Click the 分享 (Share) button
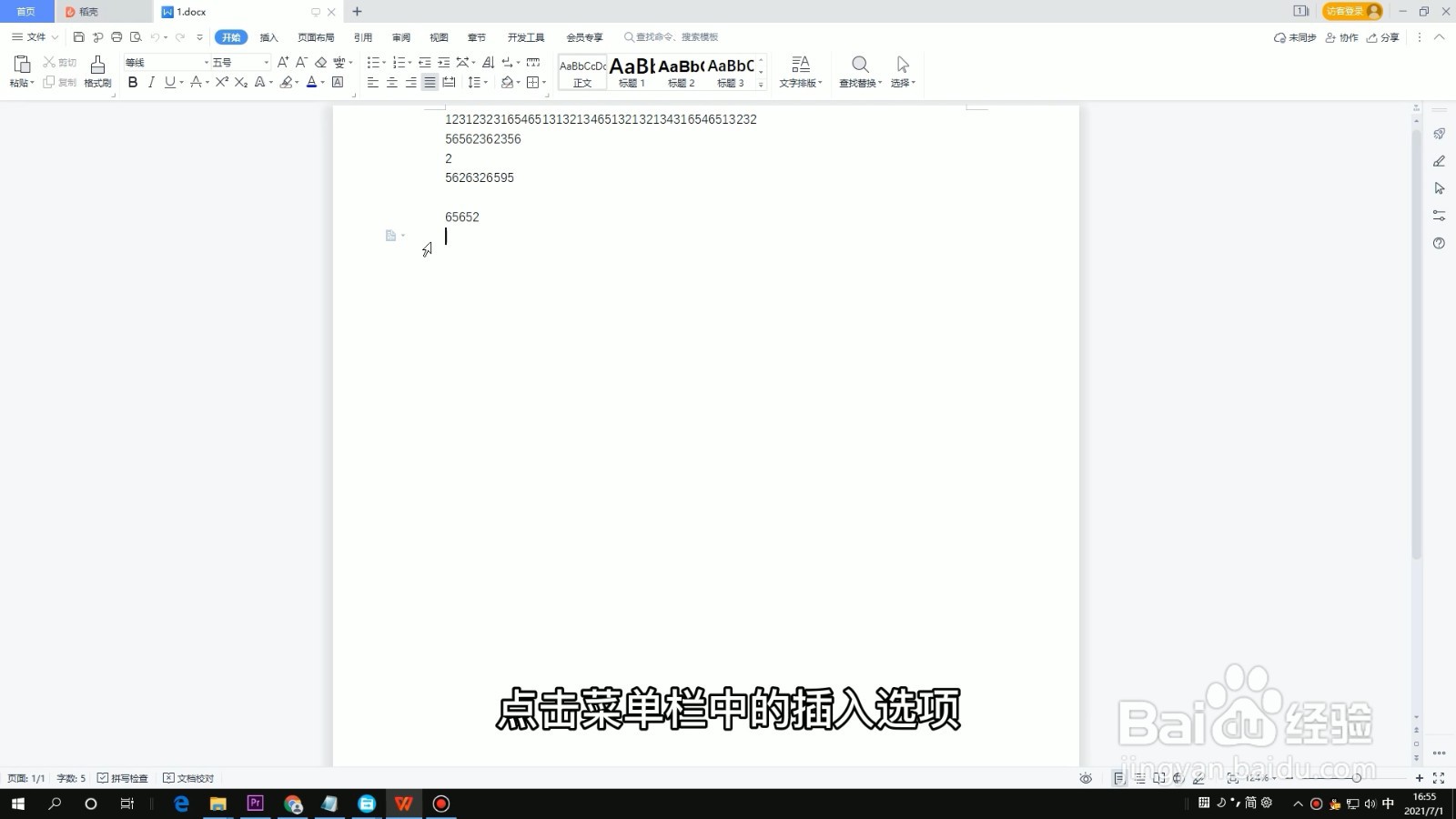This screenshot has width=1456, height=819. [1383, 37]
